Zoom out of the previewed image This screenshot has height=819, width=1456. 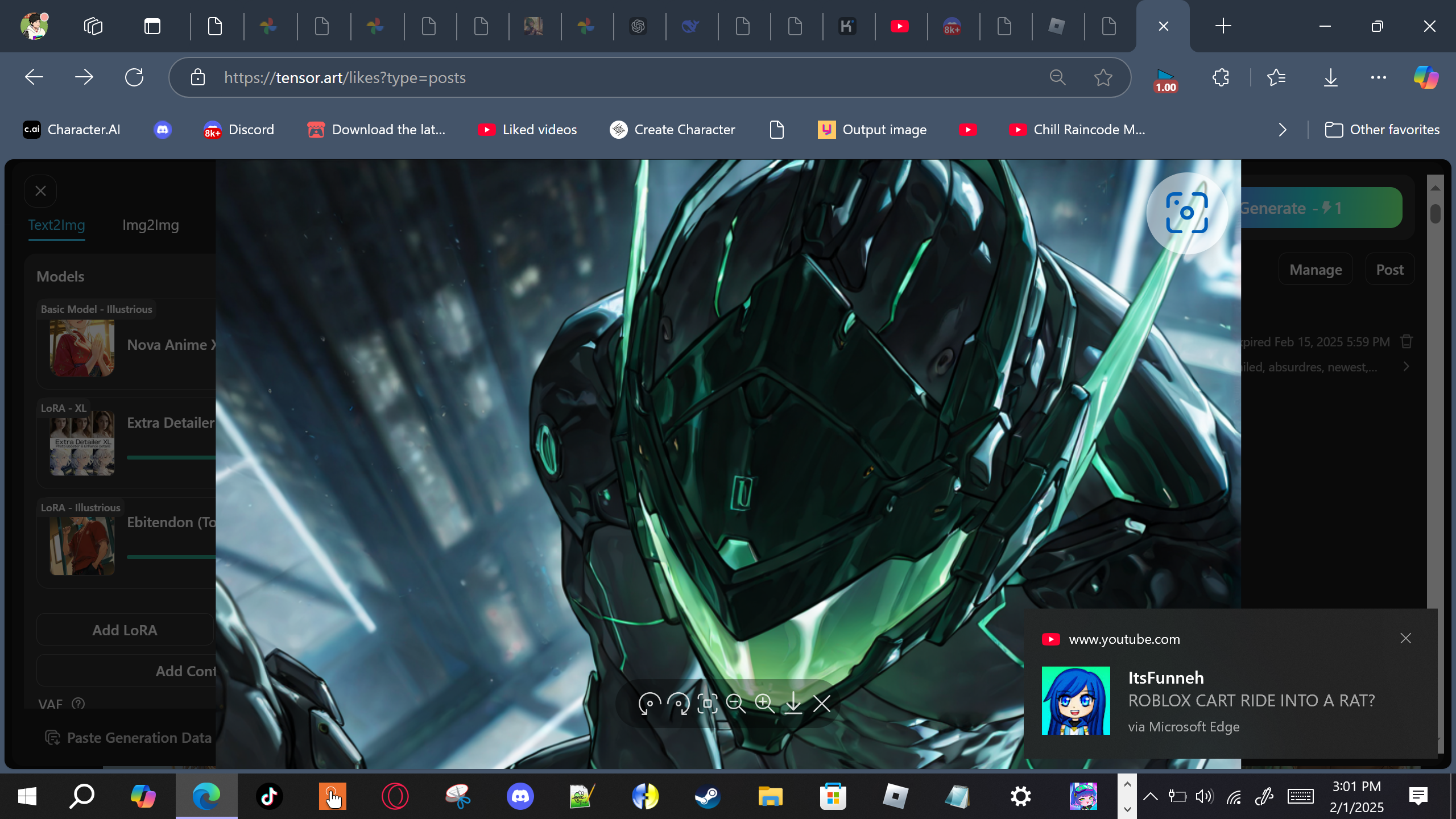coord(735,704)
